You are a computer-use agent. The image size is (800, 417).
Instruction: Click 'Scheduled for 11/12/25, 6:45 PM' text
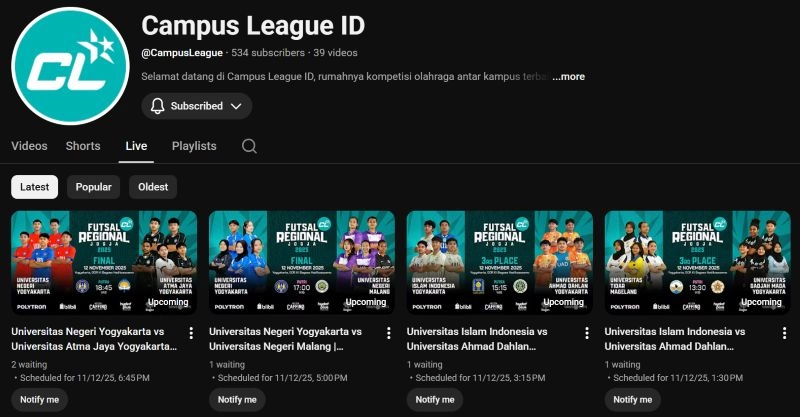(85, 378)
